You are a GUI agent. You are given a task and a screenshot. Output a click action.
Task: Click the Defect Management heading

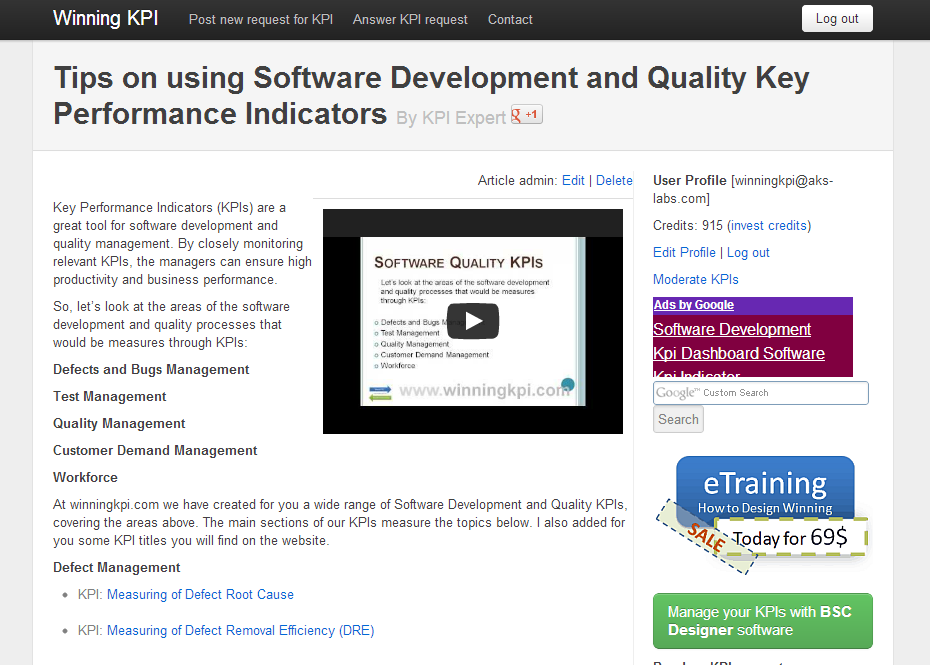(116, 568)
